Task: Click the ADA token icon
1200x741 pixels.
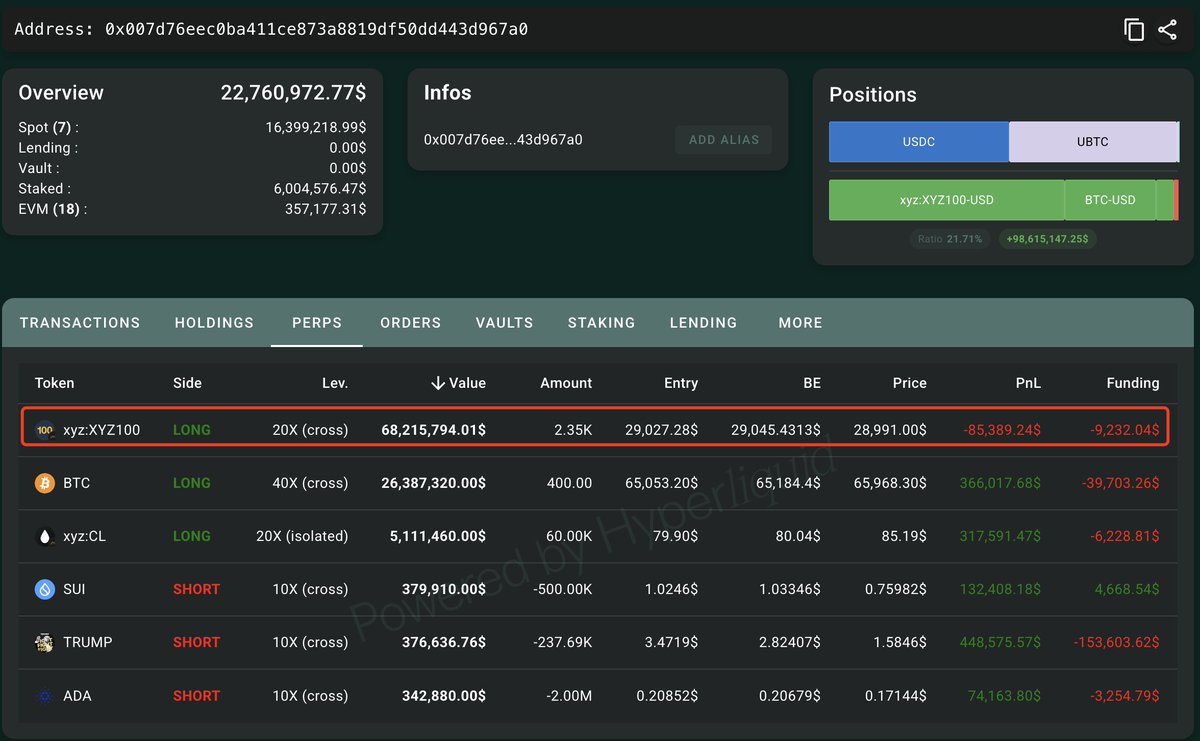Action: pos(45,695)
